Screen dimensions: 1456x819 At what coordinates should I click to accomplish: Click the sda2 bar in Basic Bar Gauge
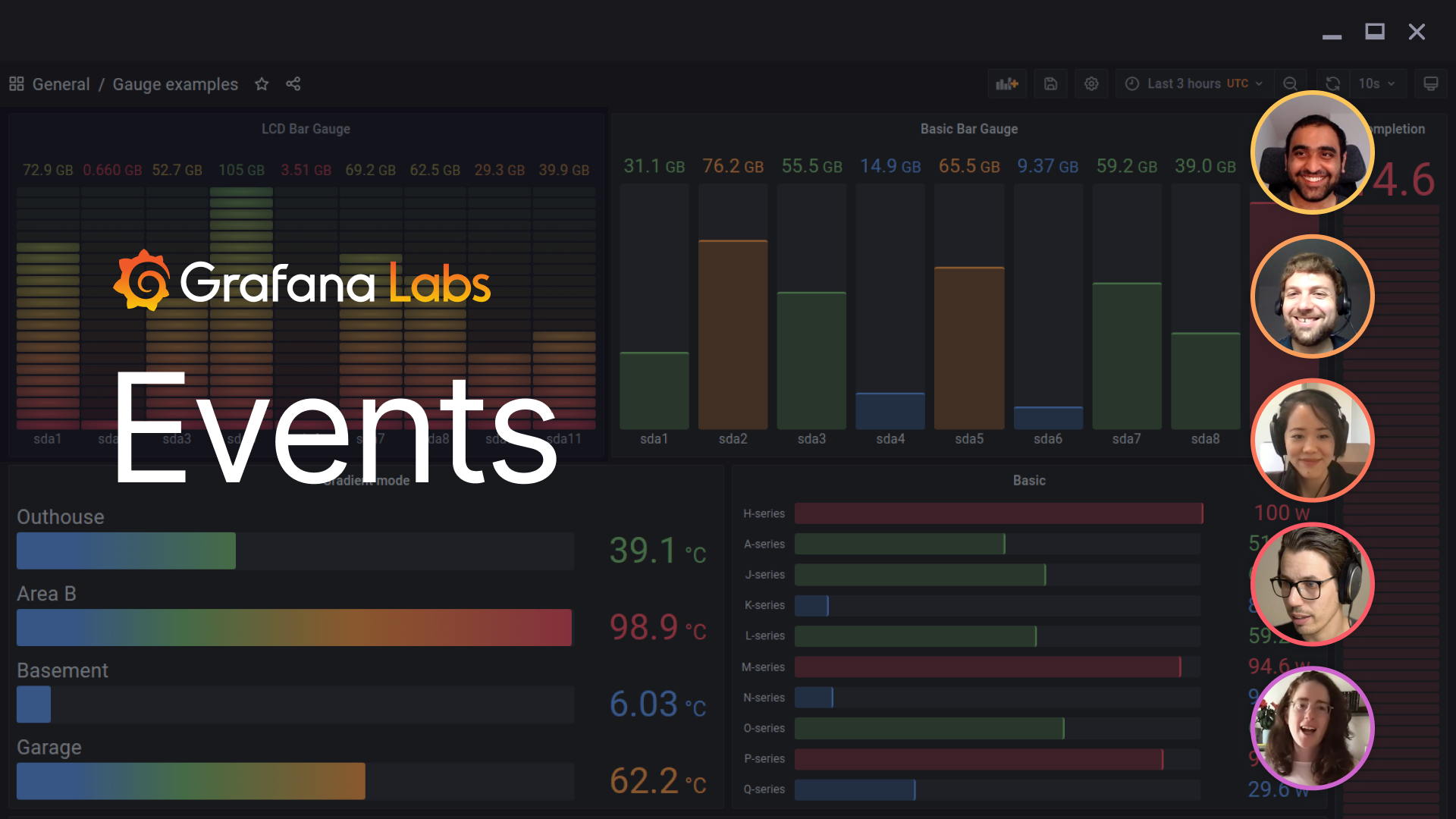733,334
